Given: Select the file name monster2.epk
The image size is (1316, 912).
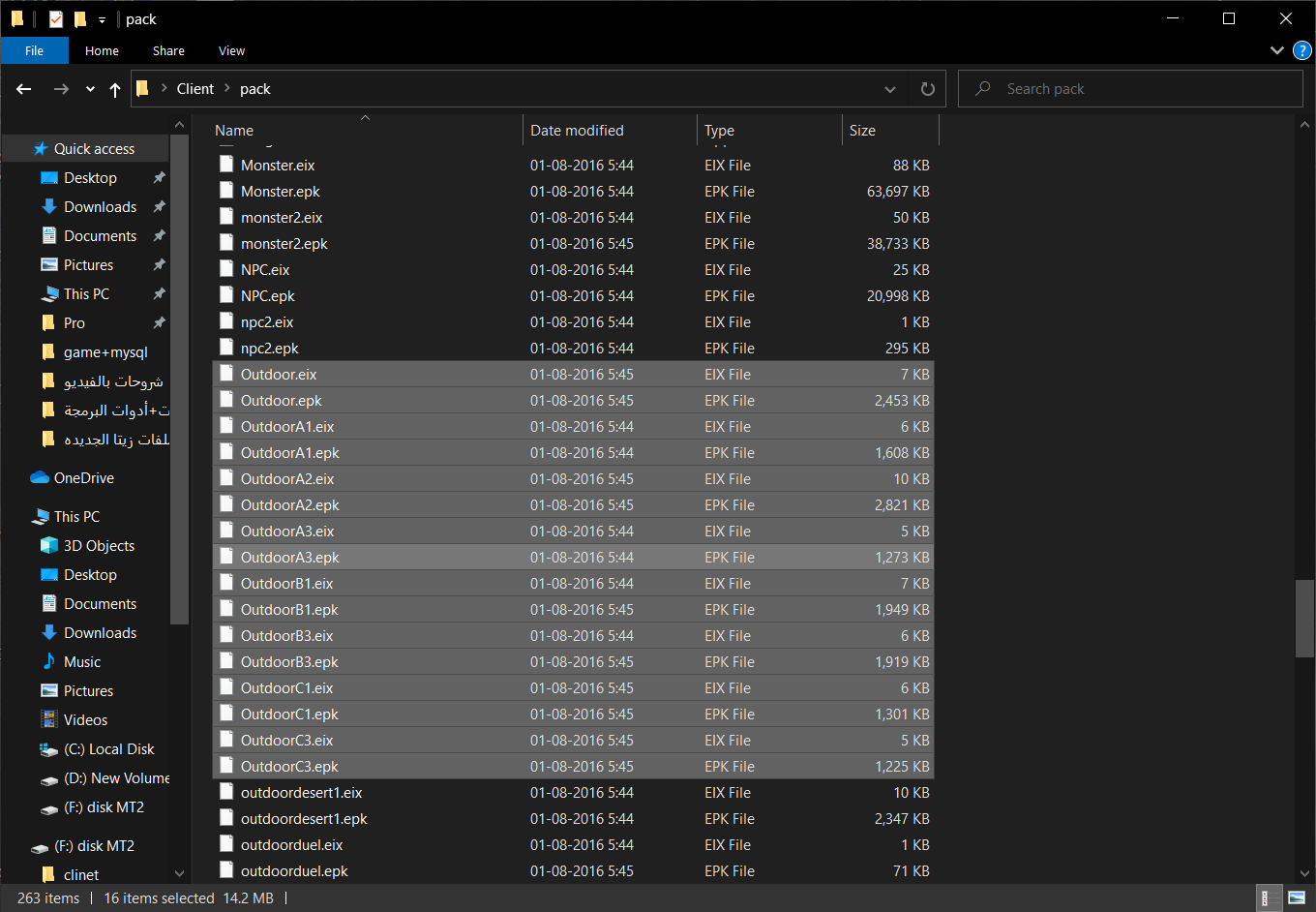Looking at the screenshot, I should [284, 244].
